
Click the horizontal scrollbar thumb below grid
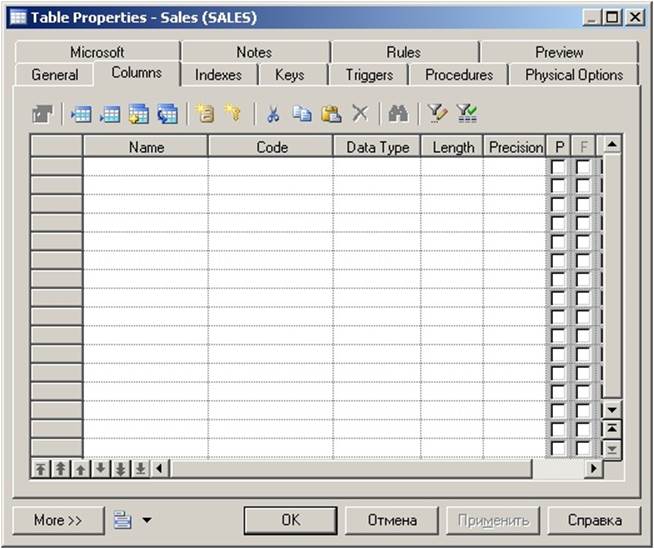(351, 469)
